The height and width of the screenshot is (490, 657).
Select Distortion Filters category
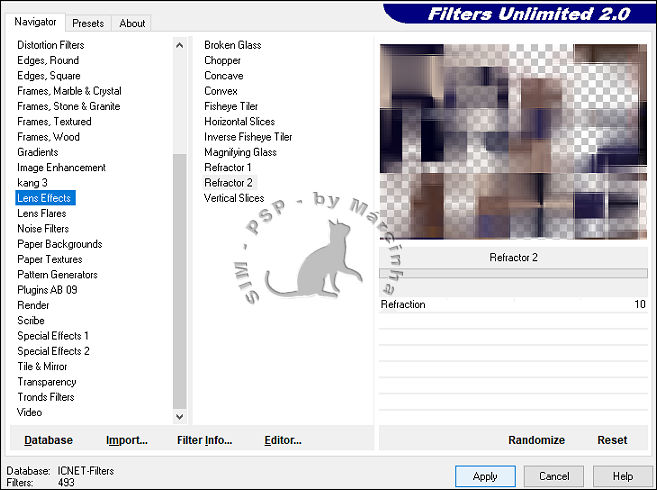click(51, 45)
